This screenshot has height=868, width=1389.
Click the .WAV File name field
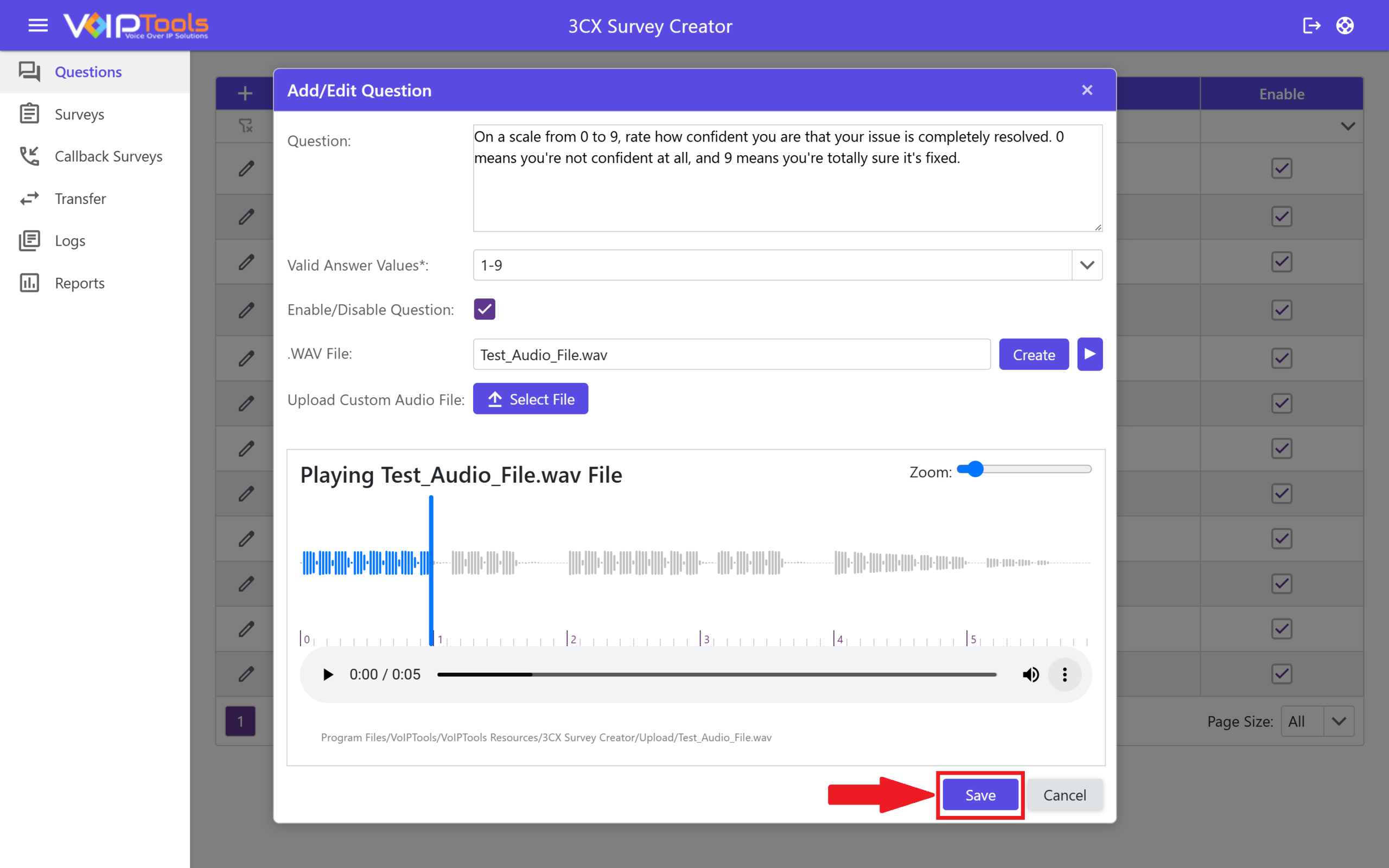pyautogui.click(x=732, y=354)
